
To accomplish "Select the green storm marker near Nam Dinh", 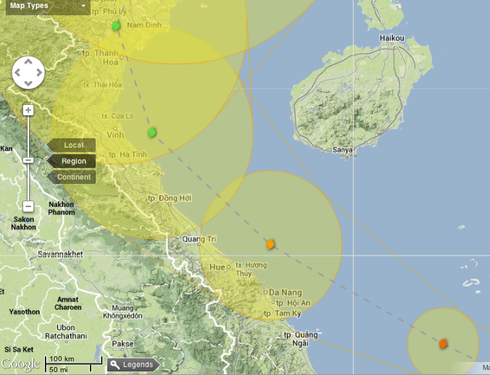I will 116,25.
